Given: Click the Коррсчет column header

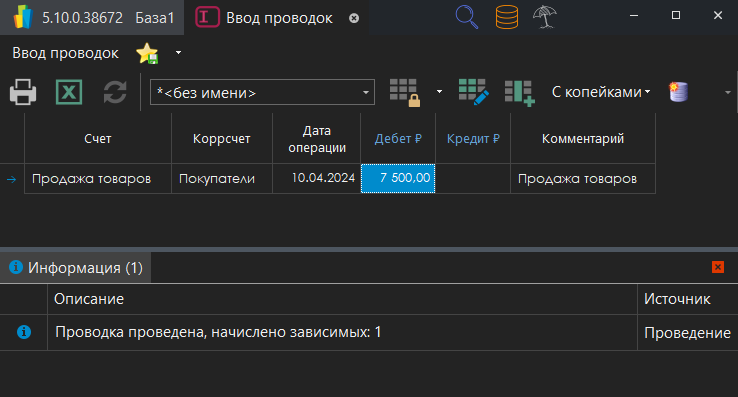Looking at the screenshot, I should tap(222, 138).
